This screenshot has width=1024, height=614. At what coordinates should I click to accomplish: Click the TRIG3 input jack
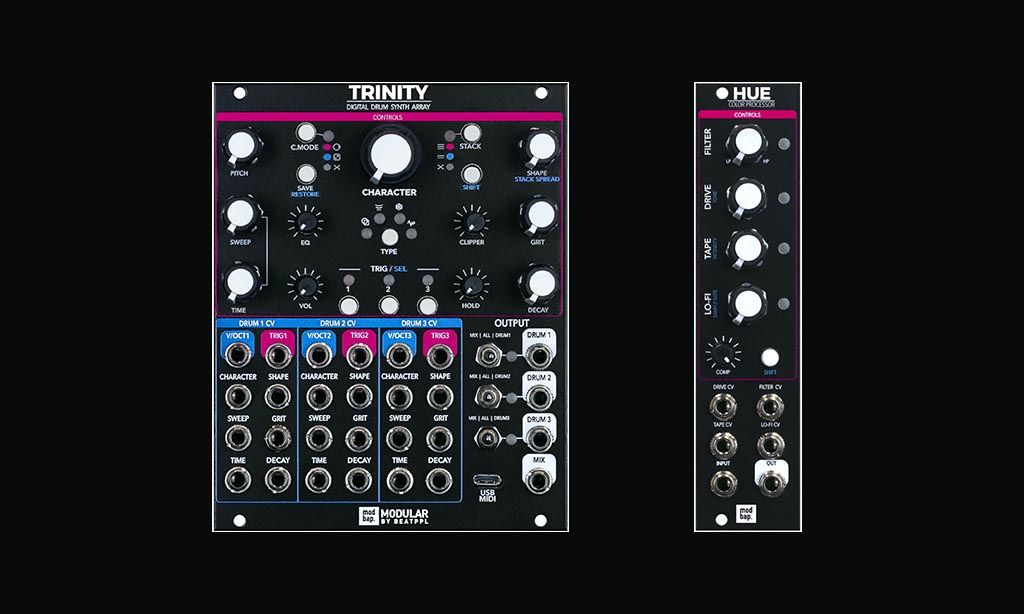pos(440,355)
